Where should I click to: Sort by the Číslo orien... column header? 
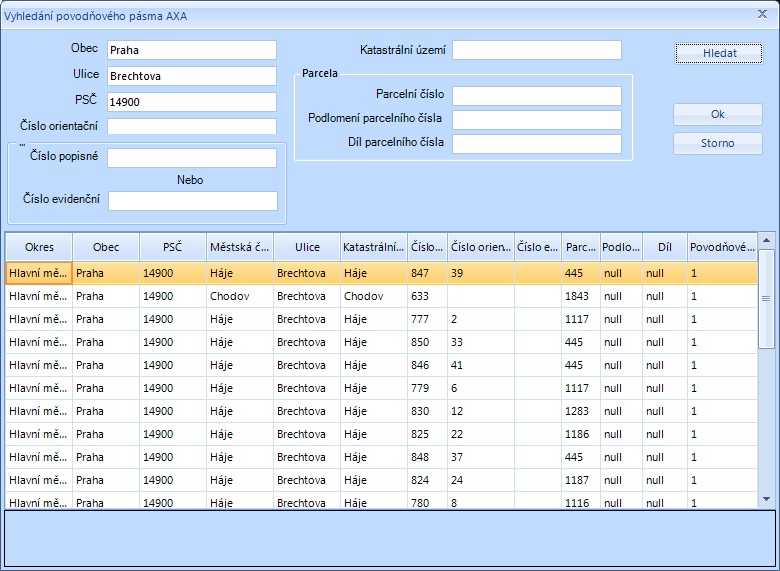481,247
